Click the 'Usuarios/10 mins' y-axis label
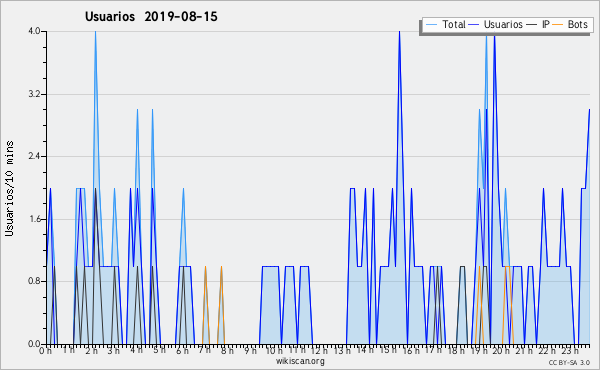Screen dimensions: 600x370 click(9, 188)
